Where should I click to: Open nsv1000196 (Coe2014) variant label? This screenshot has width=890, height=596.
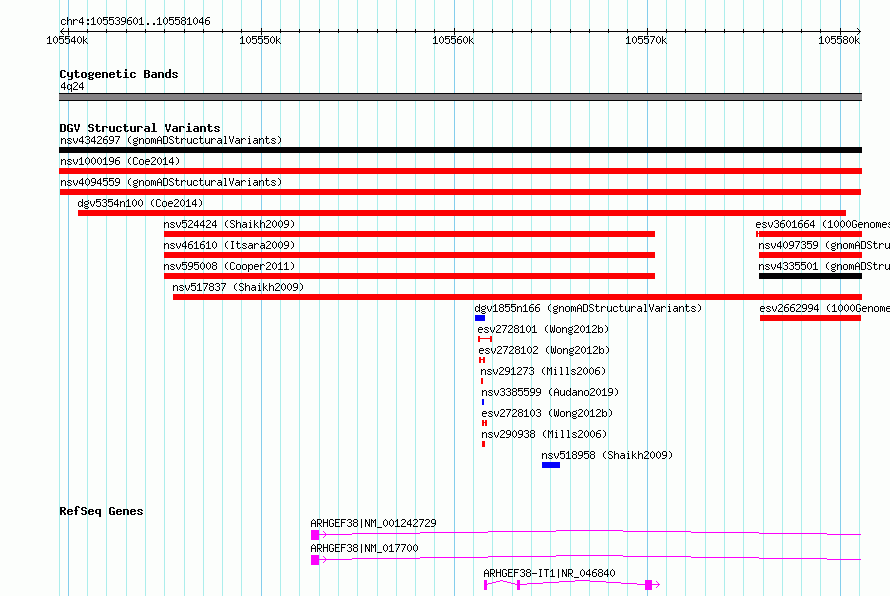pos(120,161)
